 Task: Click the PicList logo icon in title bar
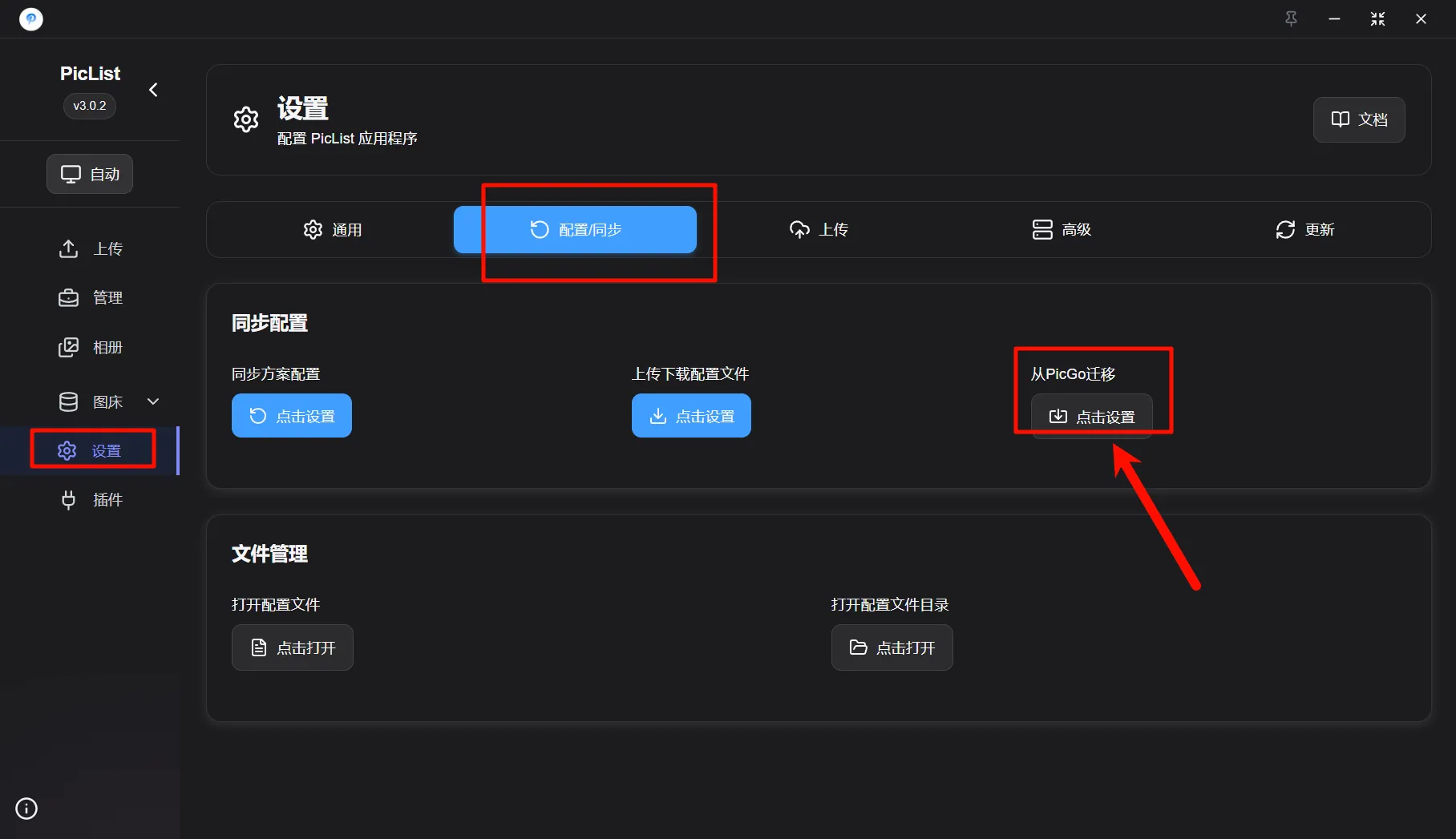pyautogui.click(x=31, y=18)
